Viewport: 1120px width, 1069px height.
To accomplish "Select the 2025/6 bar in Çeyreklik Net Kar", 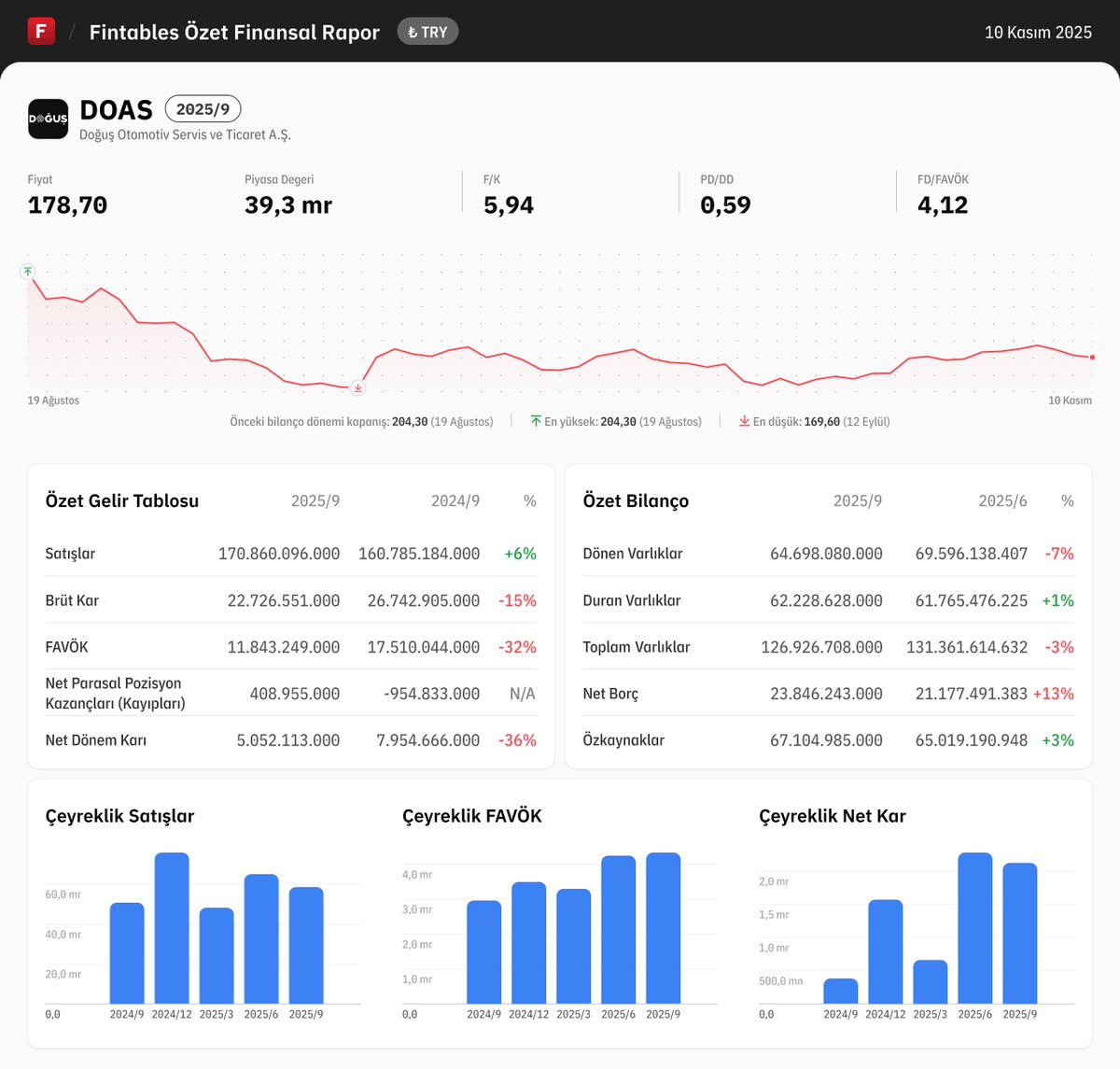I will (974, 929).
